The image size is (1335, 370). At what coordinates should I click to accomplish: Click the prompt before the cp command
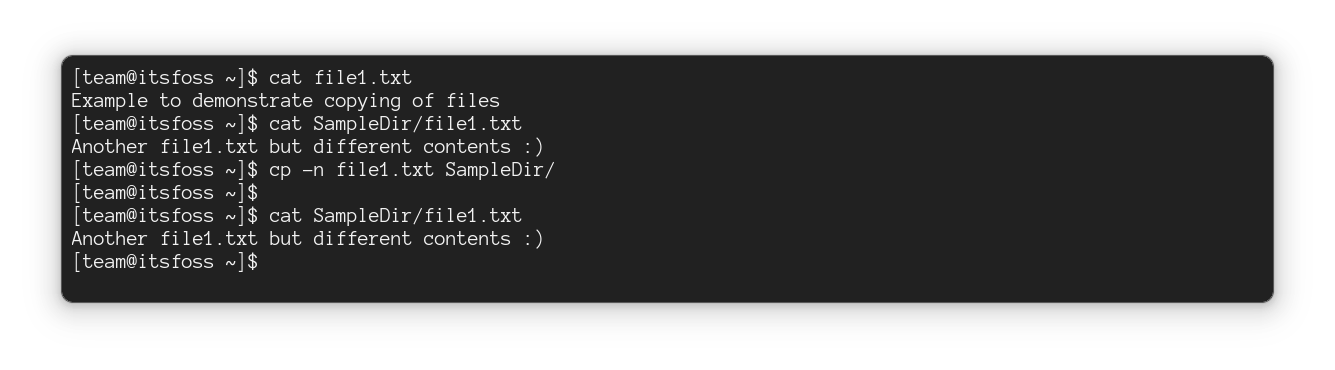165,170
